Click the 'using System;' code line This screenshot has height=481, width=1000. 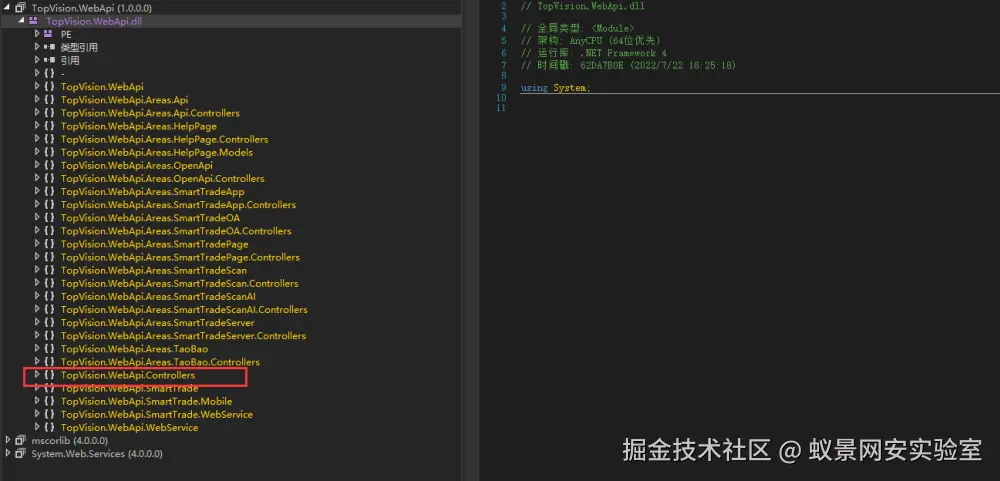pyautogui.click(x=555, y=87)
